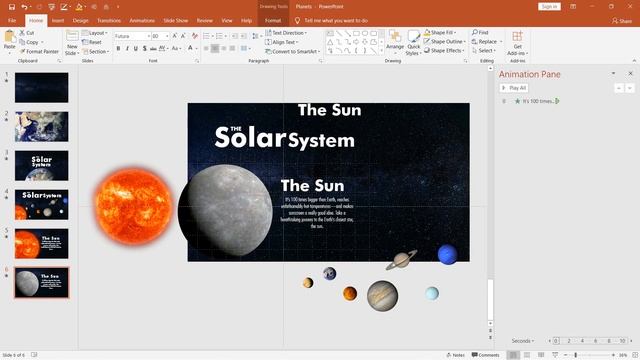Center the text

(215, 49)
